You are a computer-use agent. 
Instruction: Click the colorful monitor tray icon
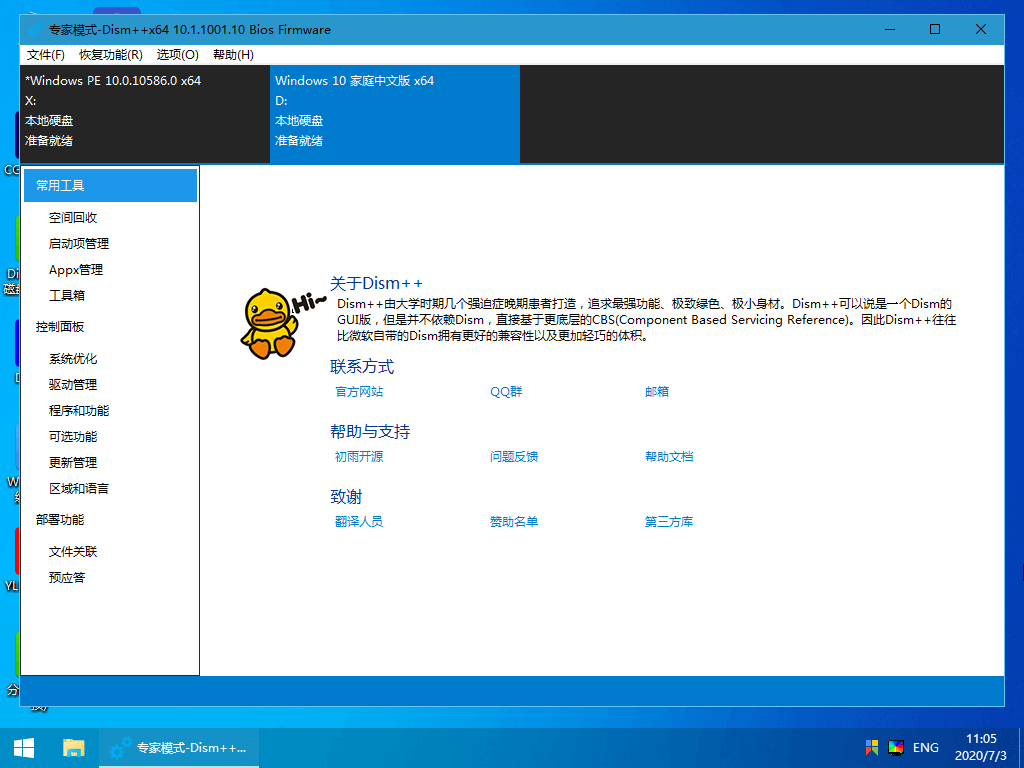click(x=896, y=748)
